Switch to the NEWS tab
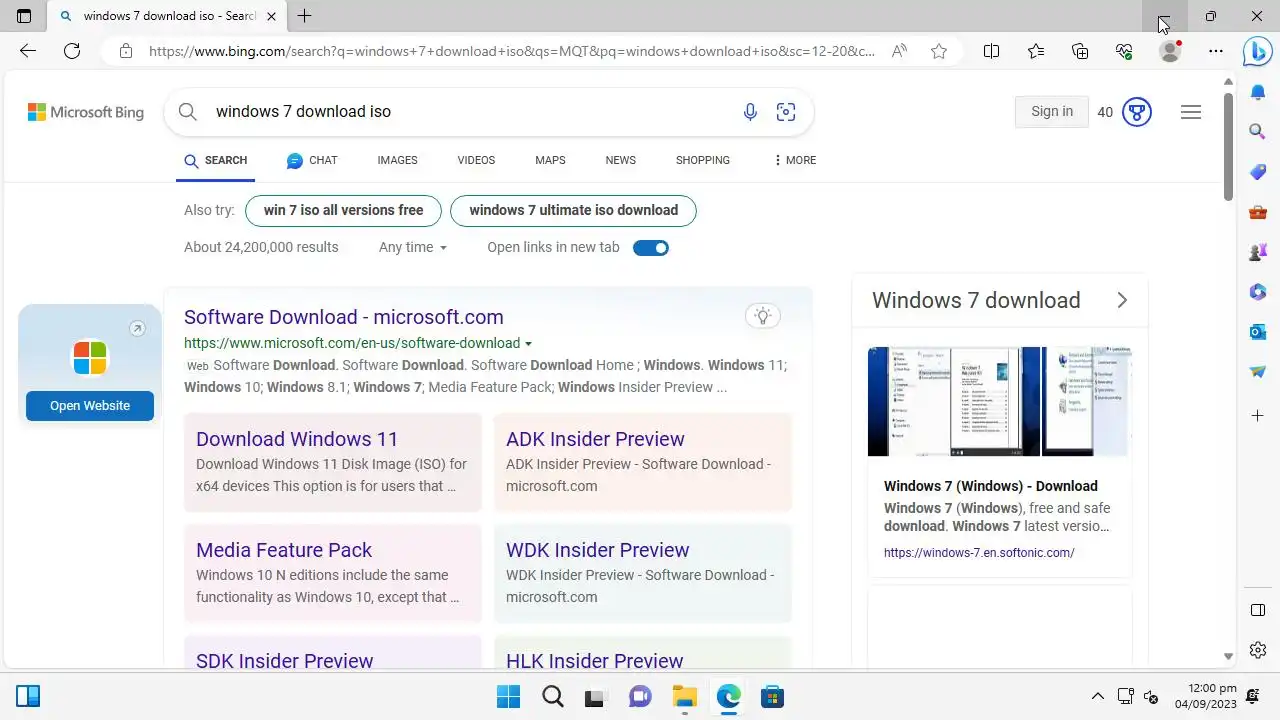The height and width of the screenshot is (720, 1280). coord(620,160)
